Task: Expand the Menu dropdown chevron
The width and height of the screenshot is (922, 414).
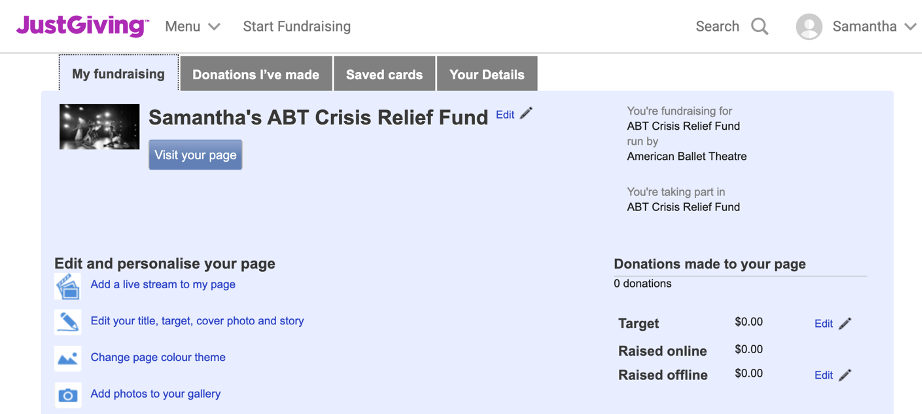Action: click(214, 27)
